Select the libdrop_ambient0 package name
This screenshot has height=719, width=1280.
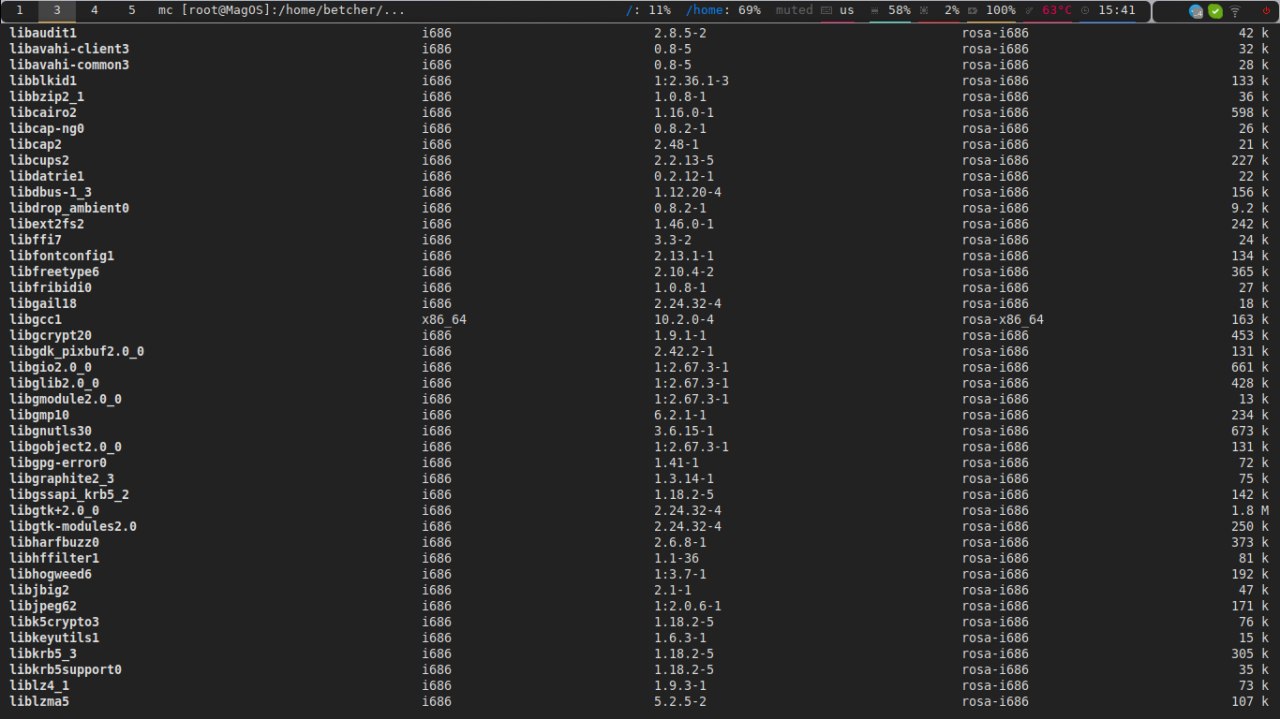(x=69, y=208)
